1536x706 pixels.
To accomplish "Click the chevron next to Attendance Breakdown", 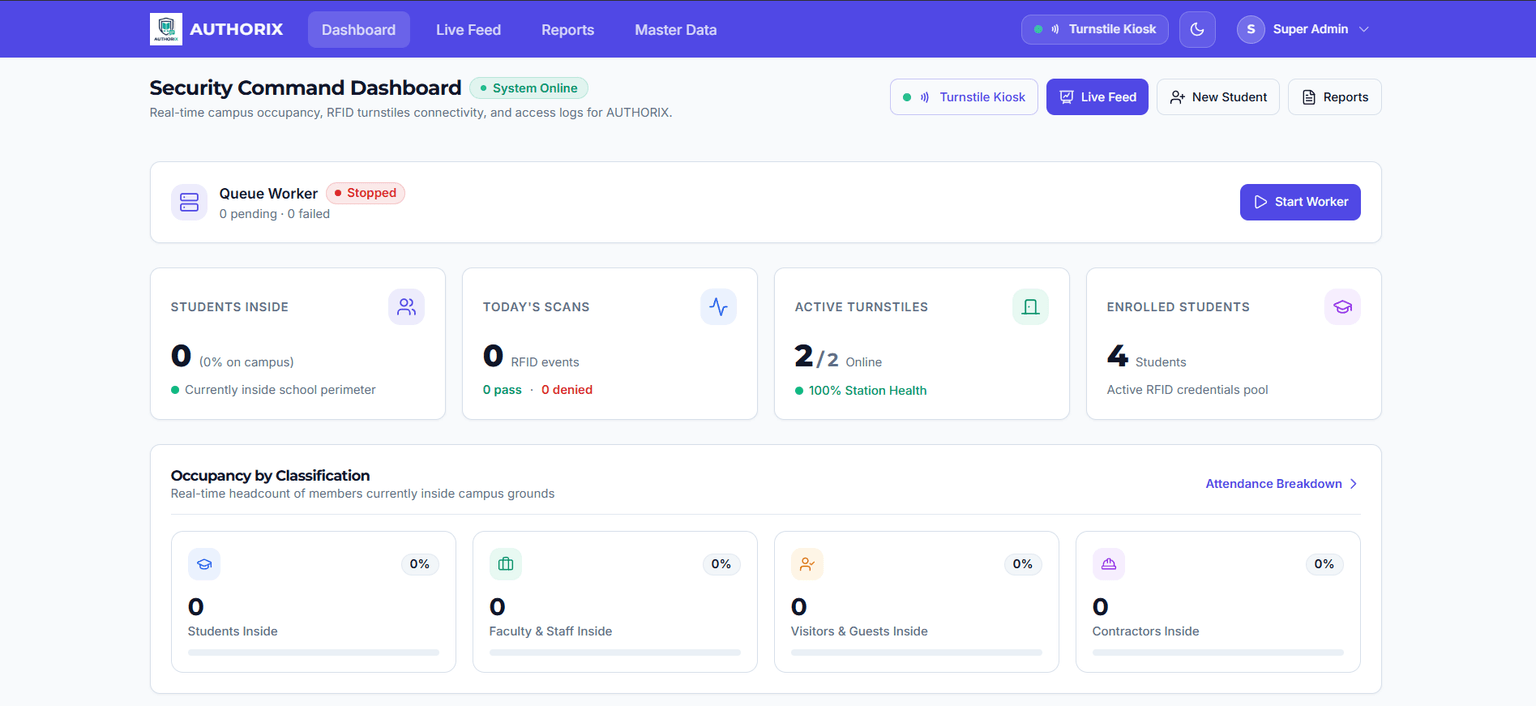I will pos(1353,484).
